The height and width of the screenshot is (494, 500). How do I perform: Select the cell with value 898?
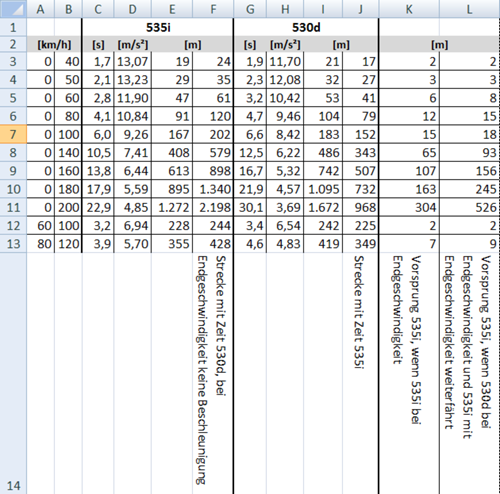[213, 171]
